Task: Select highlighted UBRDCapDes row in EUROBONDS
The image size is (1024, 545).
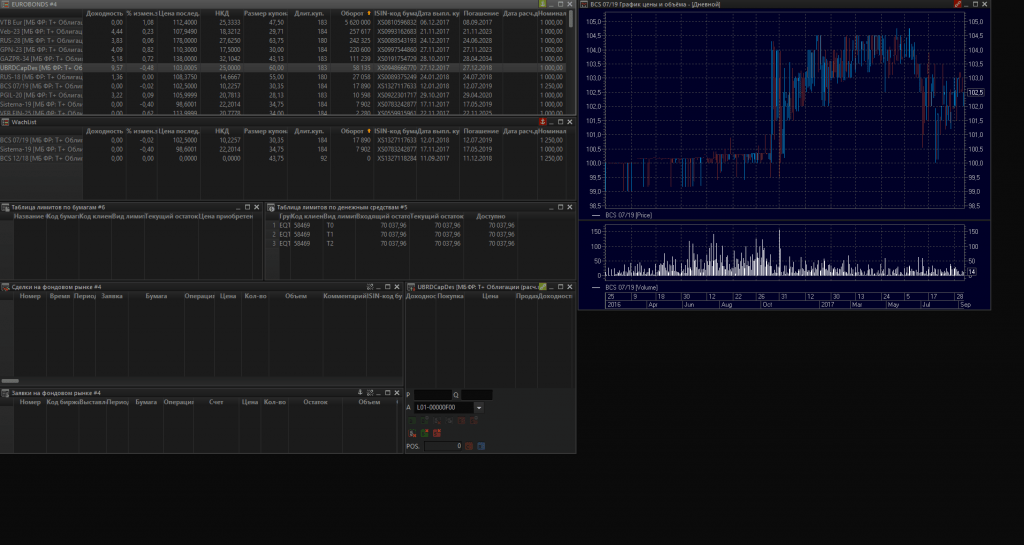Action: [284, 68]
